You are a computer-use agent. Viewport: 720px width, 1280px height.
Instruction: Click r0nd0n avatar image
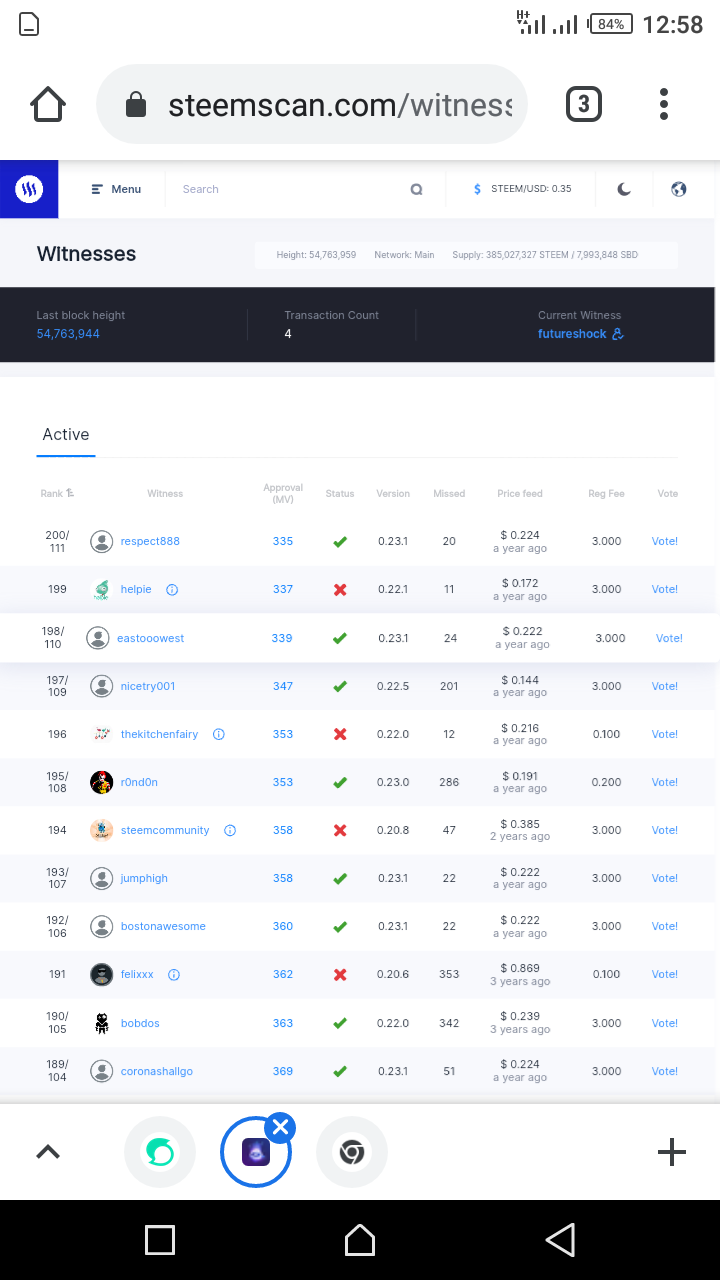pyautogui.click(x=101, y=782)
